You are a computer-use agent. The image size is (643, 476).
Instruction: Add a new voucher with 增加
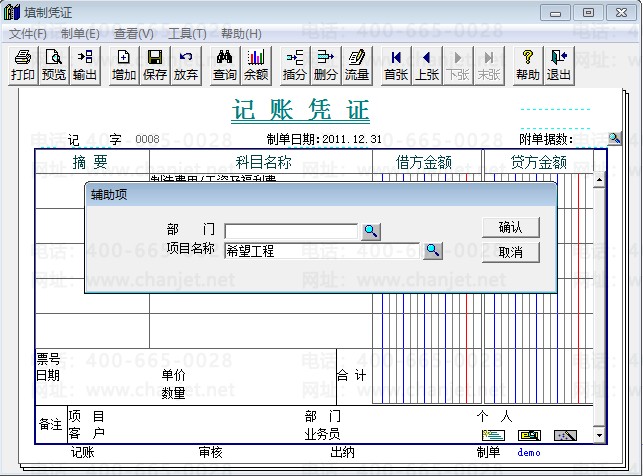click(x=124, y=65)
